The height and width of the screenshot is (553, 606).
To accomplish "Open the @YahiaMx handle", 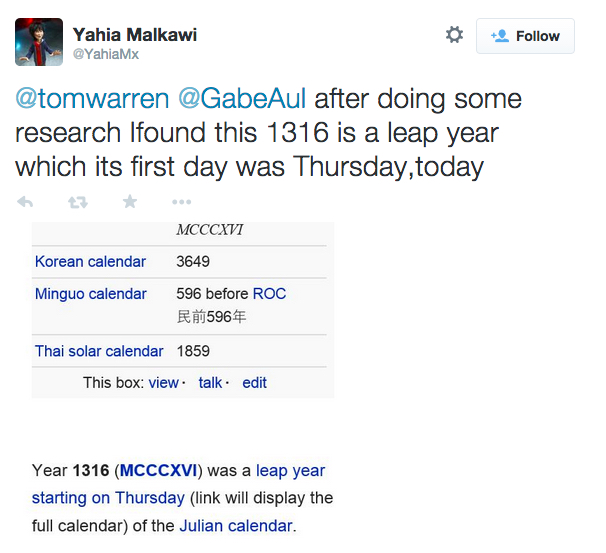I will coord(106,54).
